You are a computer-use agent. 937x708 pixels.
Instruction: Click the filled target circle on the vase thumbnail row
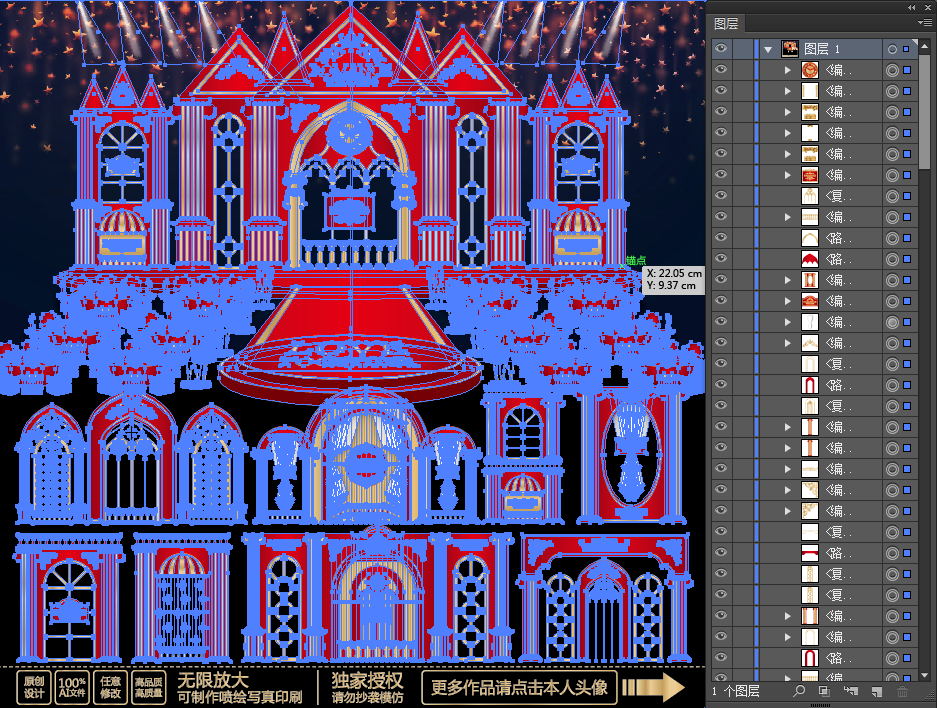(892, 322)
